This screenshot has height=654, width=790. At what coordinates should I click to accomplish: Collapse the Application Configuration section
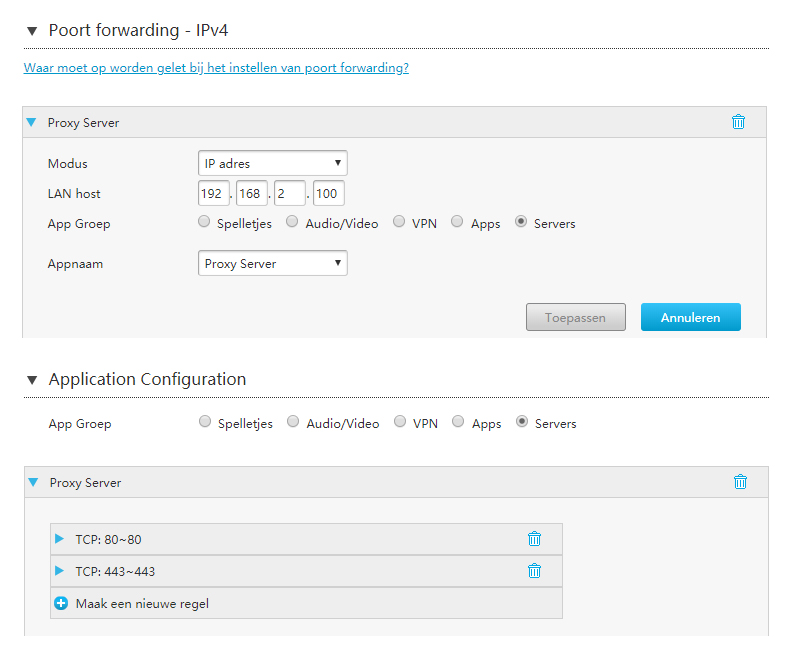click(x=32, y=380)
